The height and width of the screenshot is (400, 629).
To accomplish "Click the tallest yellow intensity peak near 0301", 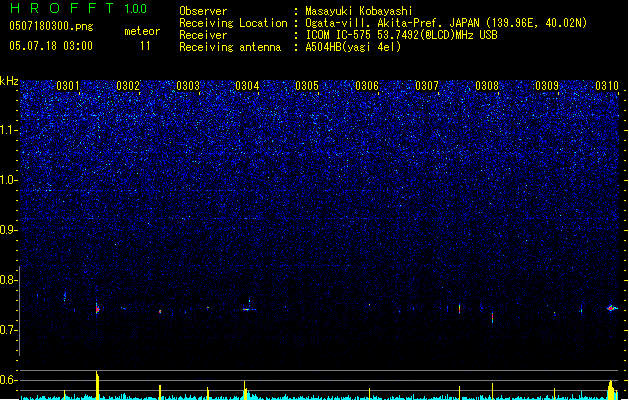I will tap(97, 385).
